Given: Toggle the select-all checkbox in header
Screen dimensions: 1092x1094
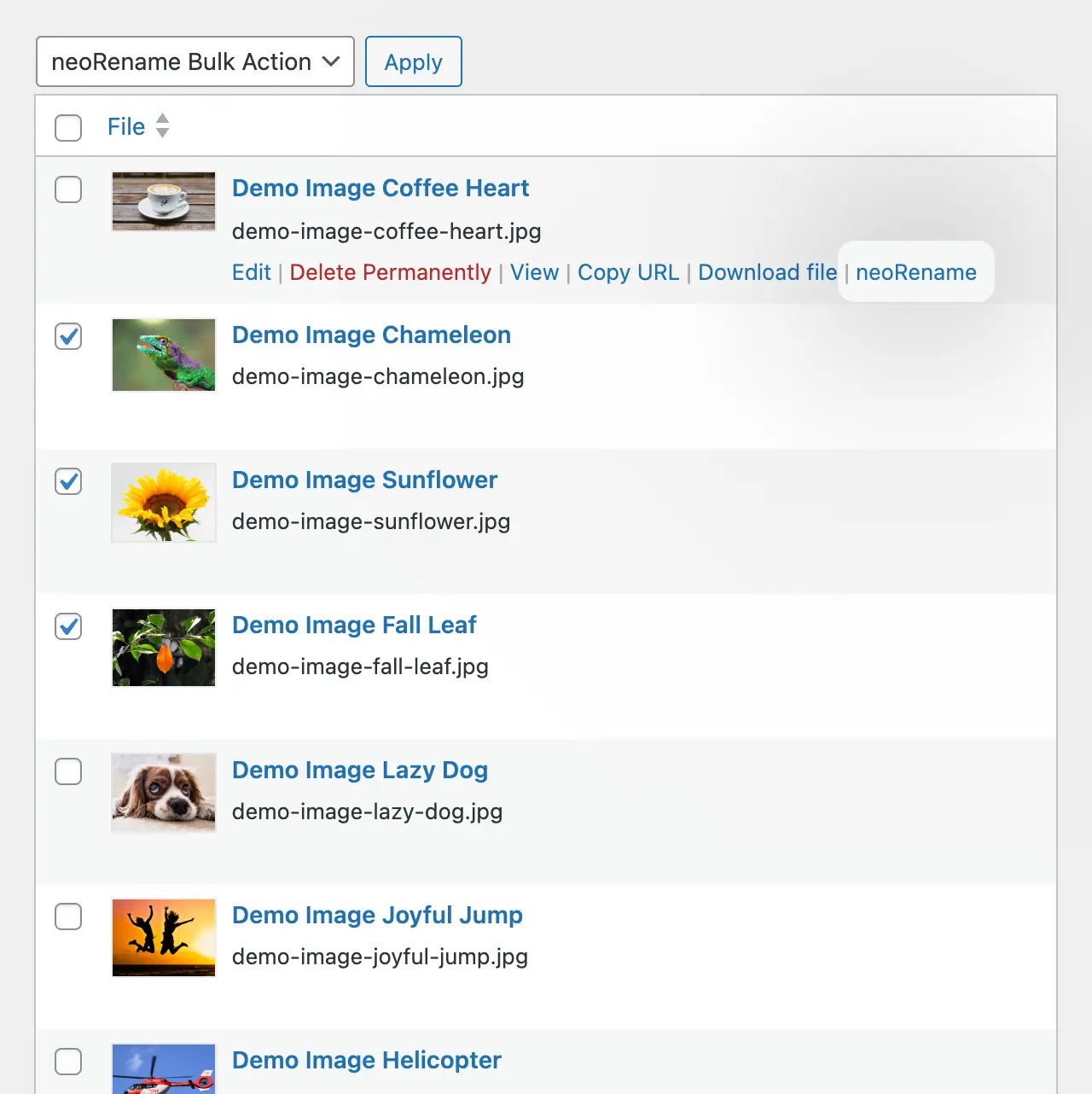Looking at the screenshot, I should click(x=68, y=128).
